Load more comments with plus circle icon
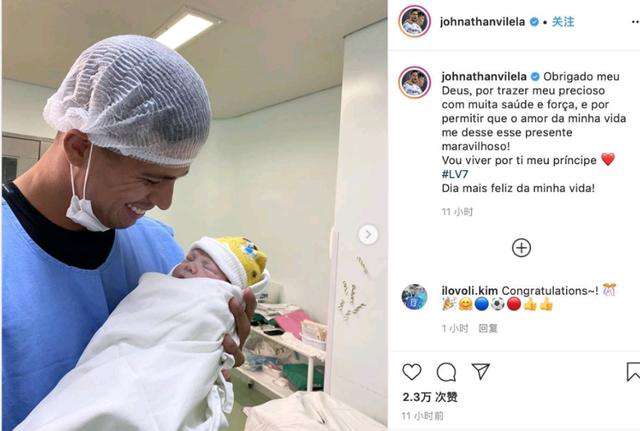 (521, 248)
